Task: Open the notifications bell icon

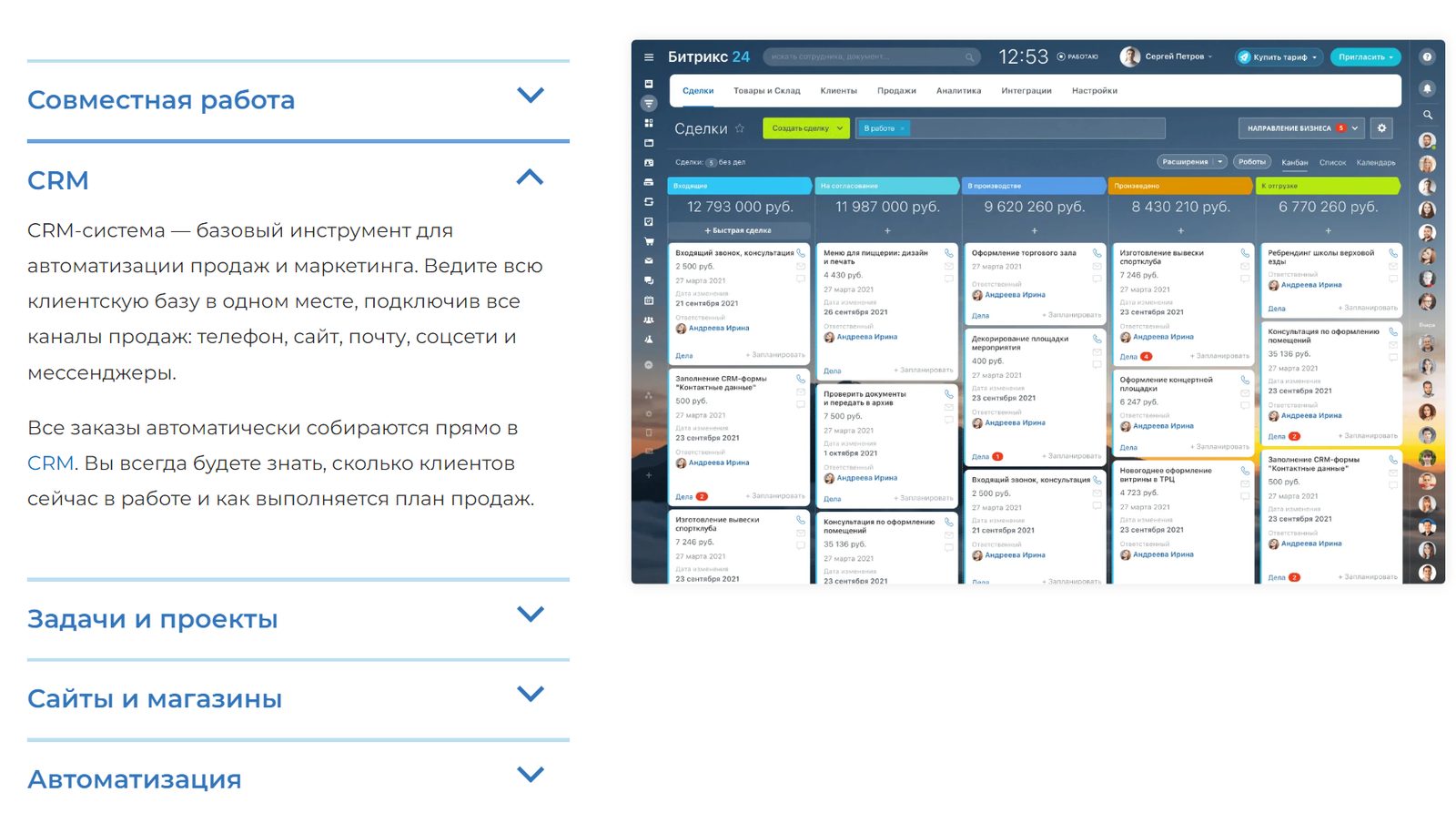Action: click(x=1427, y=88)
